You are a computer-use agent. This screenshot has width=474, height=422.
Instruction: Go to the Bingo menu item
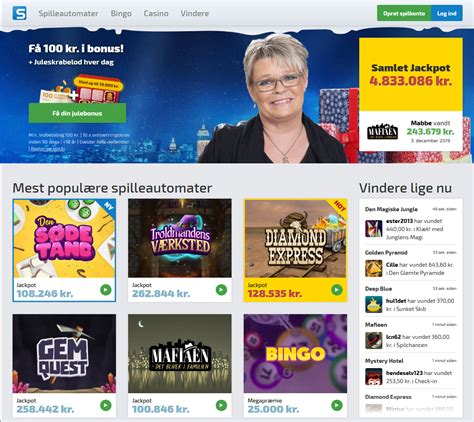pyautogui.click(x=121, y=13)
